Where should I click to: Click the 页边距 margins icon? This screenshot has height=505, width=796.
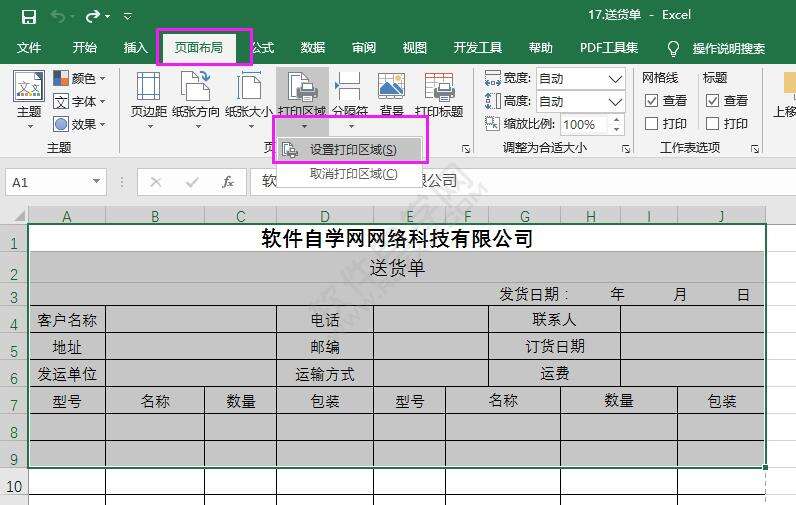point(149,86)
